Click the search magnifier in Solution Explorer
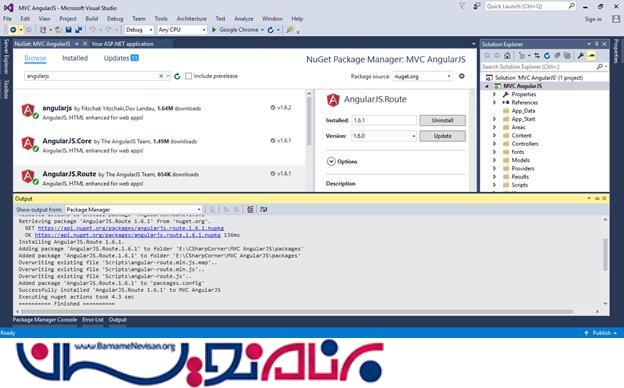 tap(600, 67)
